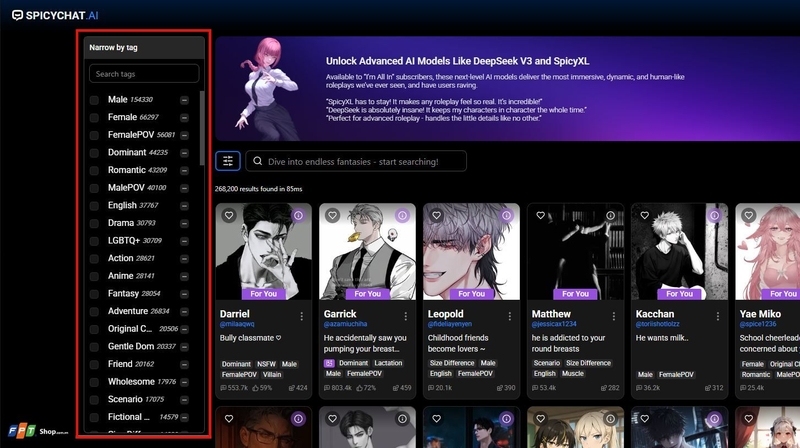800x448 pixels.
Task: Check the Female tag checkbox
Action: [94, 118]
